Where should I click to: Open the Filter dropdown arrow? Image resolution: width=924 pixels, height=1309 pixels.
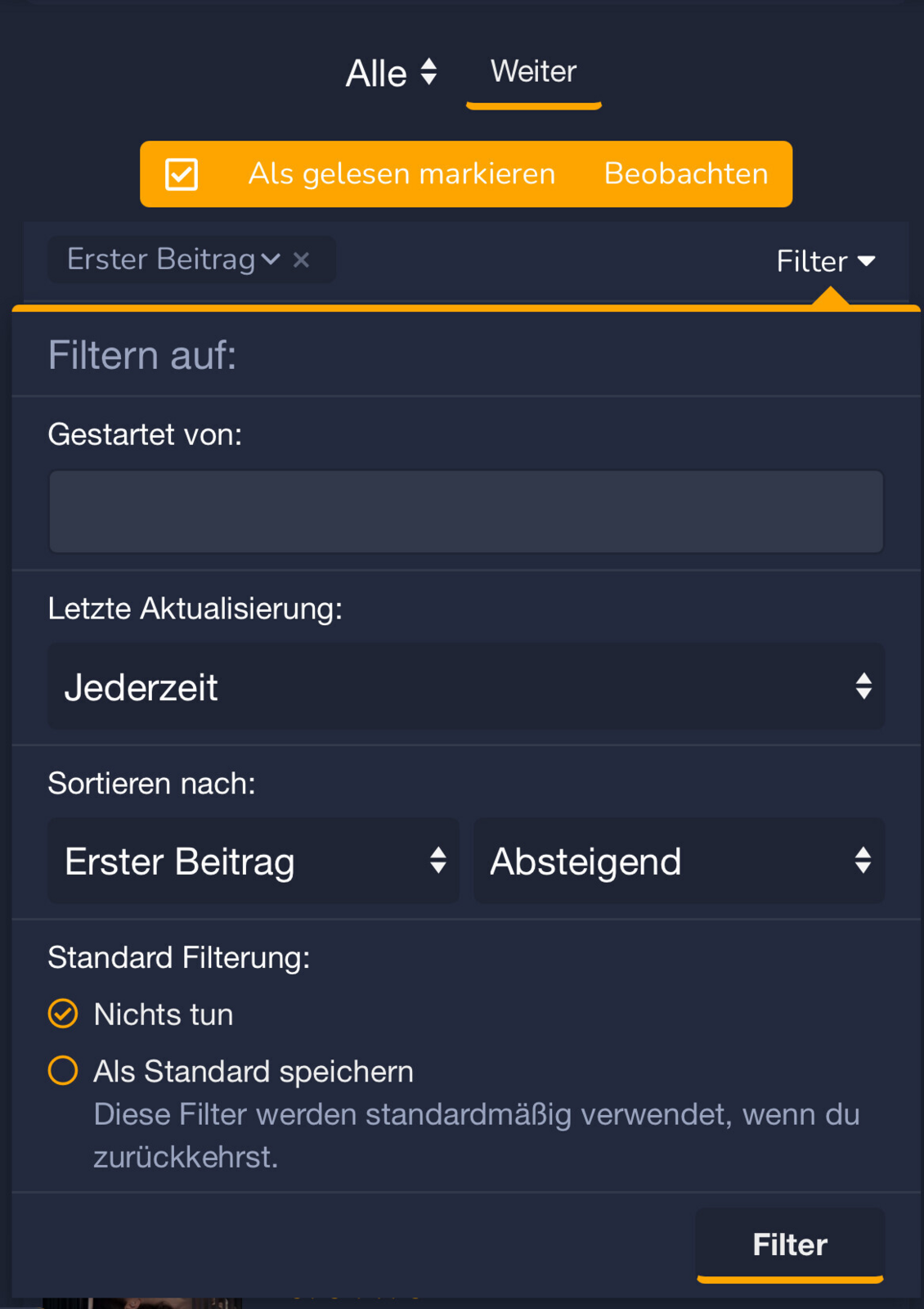(867, 262)
